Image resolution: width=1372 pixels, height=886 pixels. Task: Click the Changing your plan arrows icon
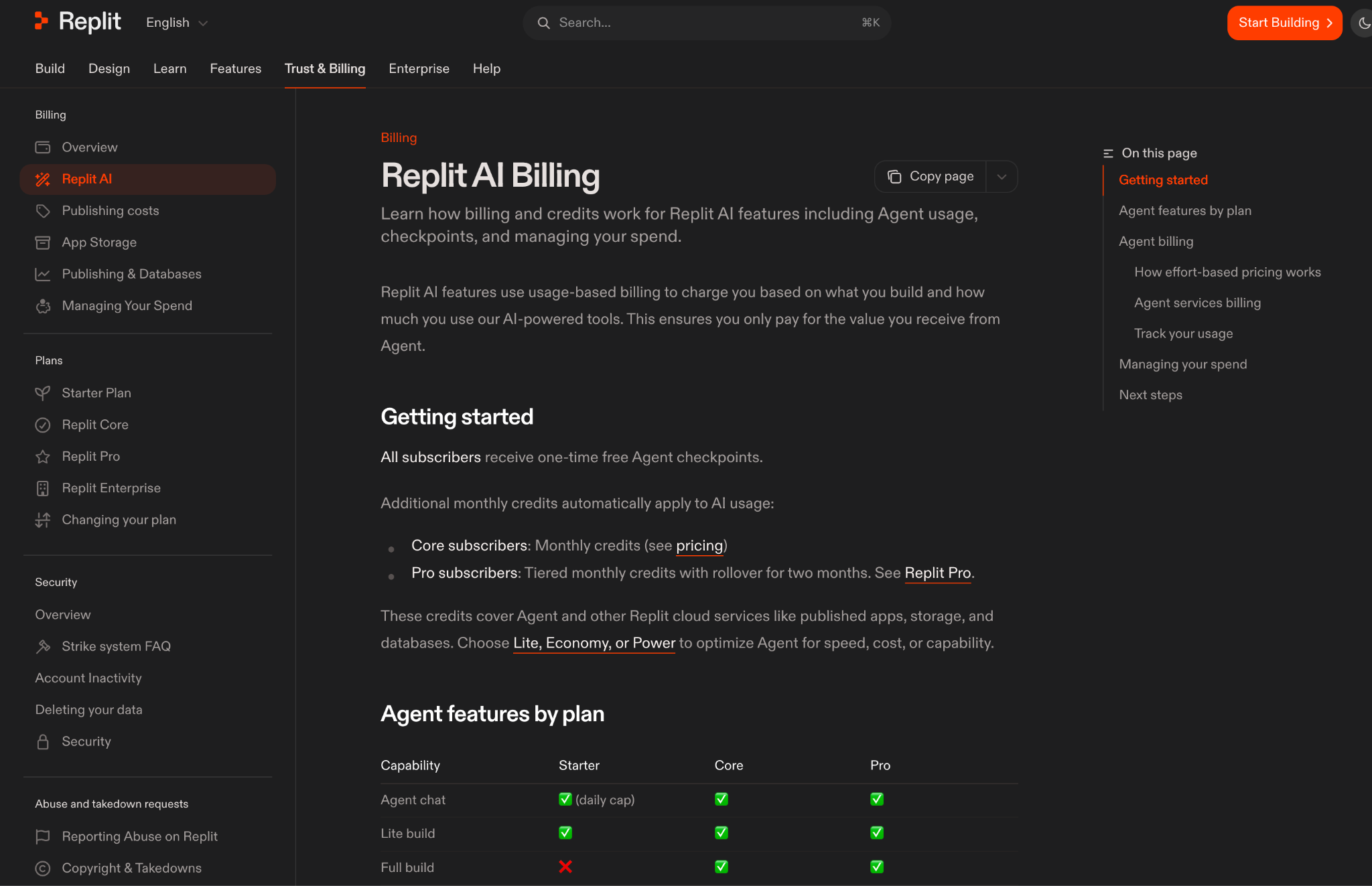pyautogui.click(x=43, y=520)
